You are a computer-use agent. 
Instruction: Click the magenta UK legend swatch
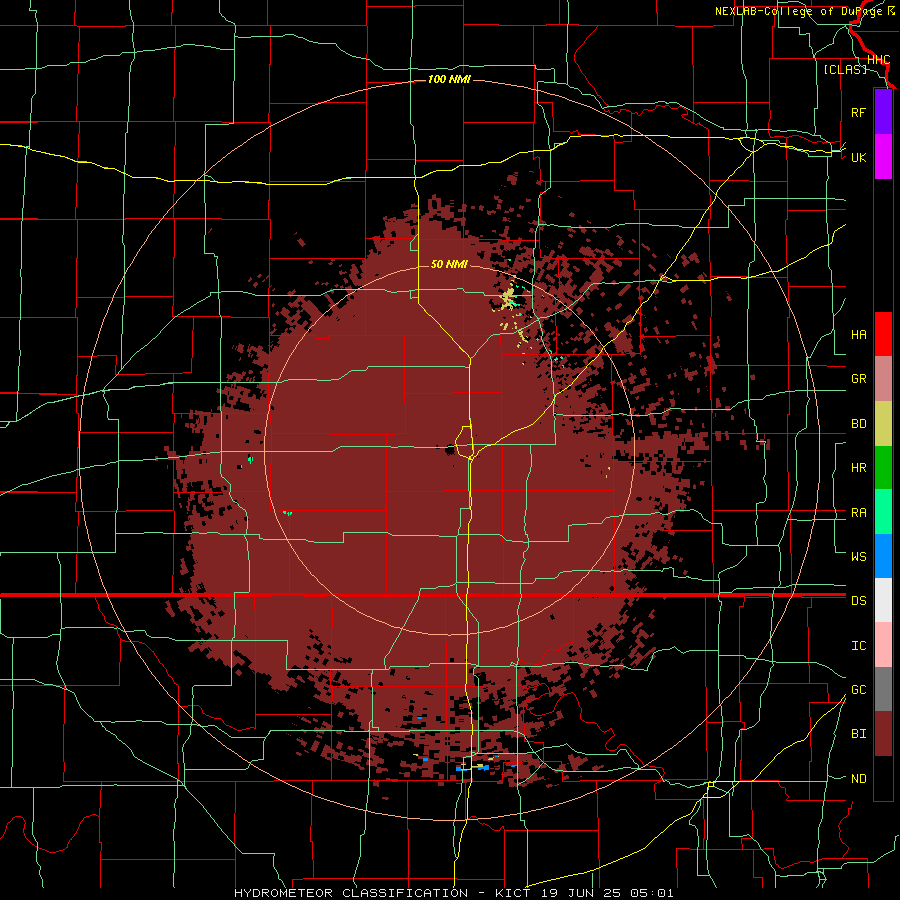coord(883,157)
